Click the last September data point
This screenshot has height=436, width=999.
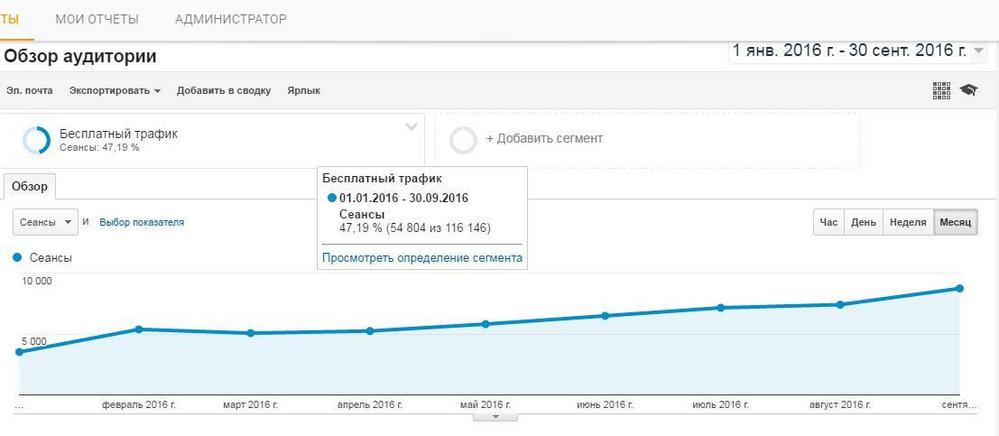[959, 288]
